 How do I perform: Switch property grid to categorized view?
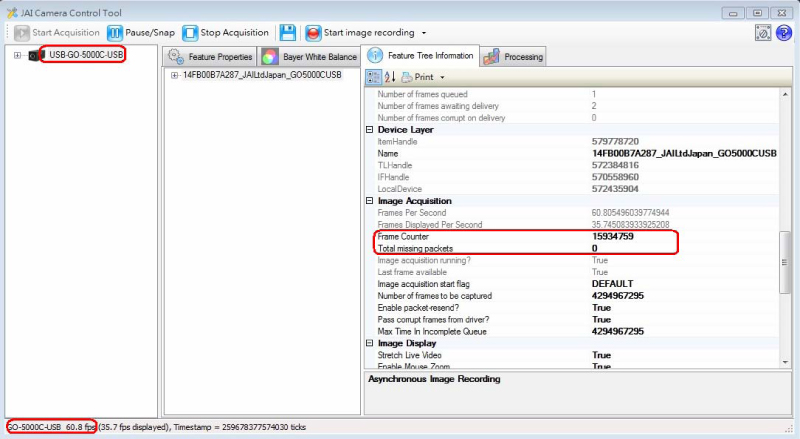pyautogui.click(x=373, y=77)
